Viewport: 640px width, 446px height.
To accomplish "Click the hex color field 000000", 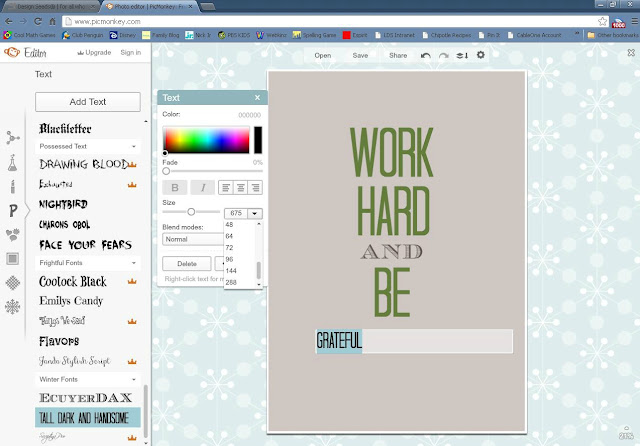I will (249, 115).
